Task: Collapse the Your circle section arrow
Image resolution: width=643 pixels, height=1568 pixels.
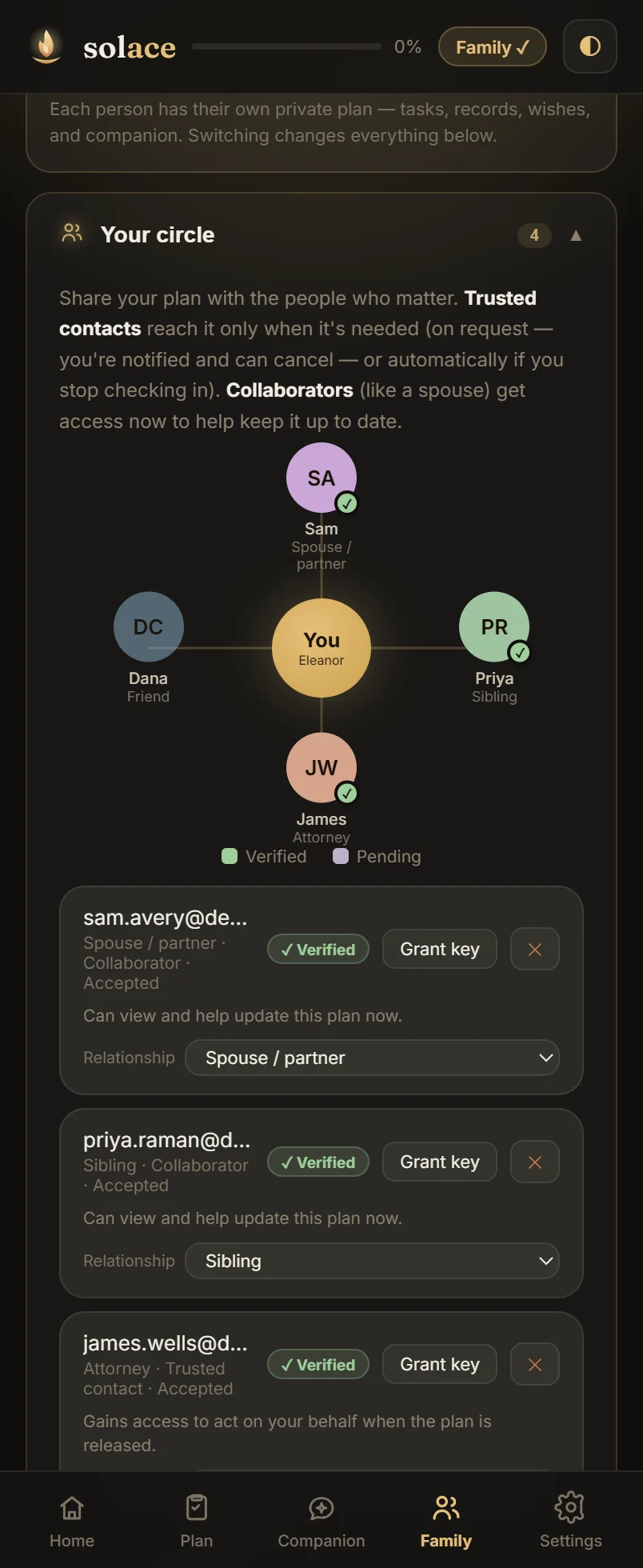Action: 576,235
